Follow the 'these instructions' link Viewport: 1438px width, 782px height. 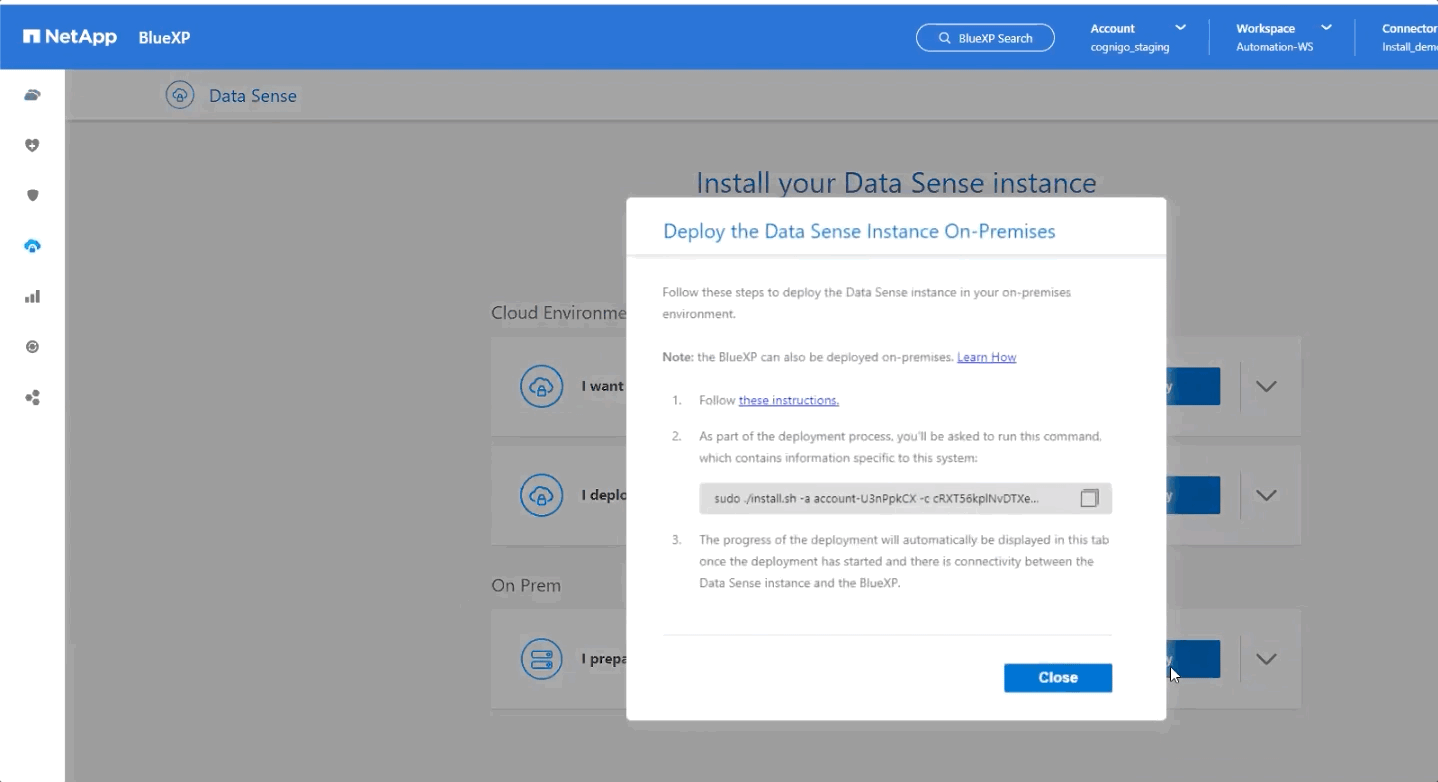[x=788, y=400]
